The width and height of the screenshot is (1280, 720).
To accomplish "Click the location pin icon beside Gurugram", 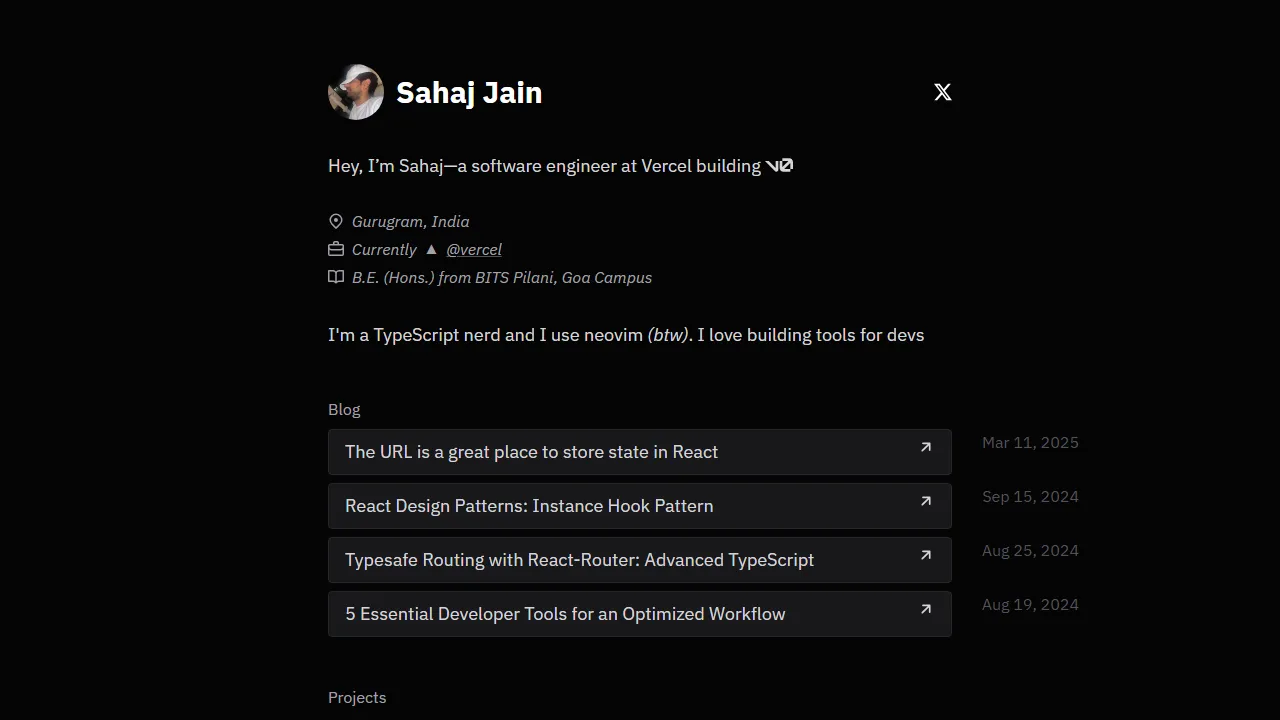I will click(336, 221).
